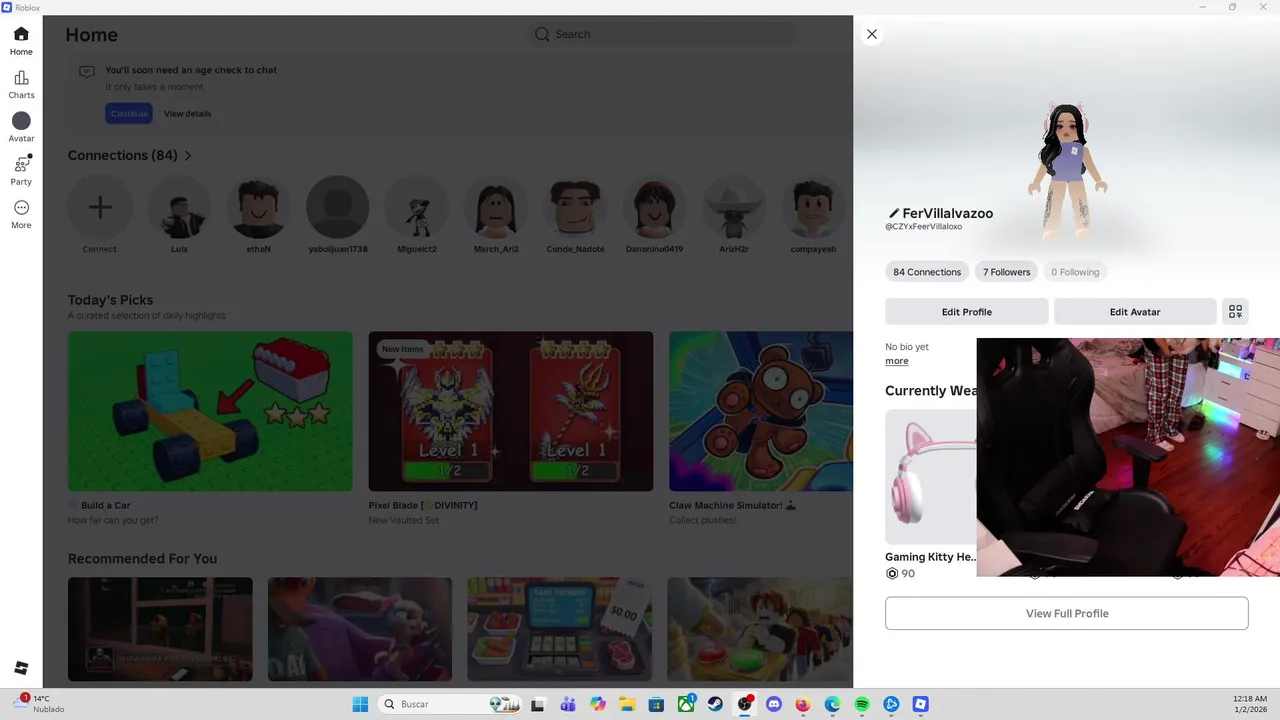The image size is (1280, 720).
Task: Click View Full Profile button
Action: pyautogui.click(x=1067, y=613)
